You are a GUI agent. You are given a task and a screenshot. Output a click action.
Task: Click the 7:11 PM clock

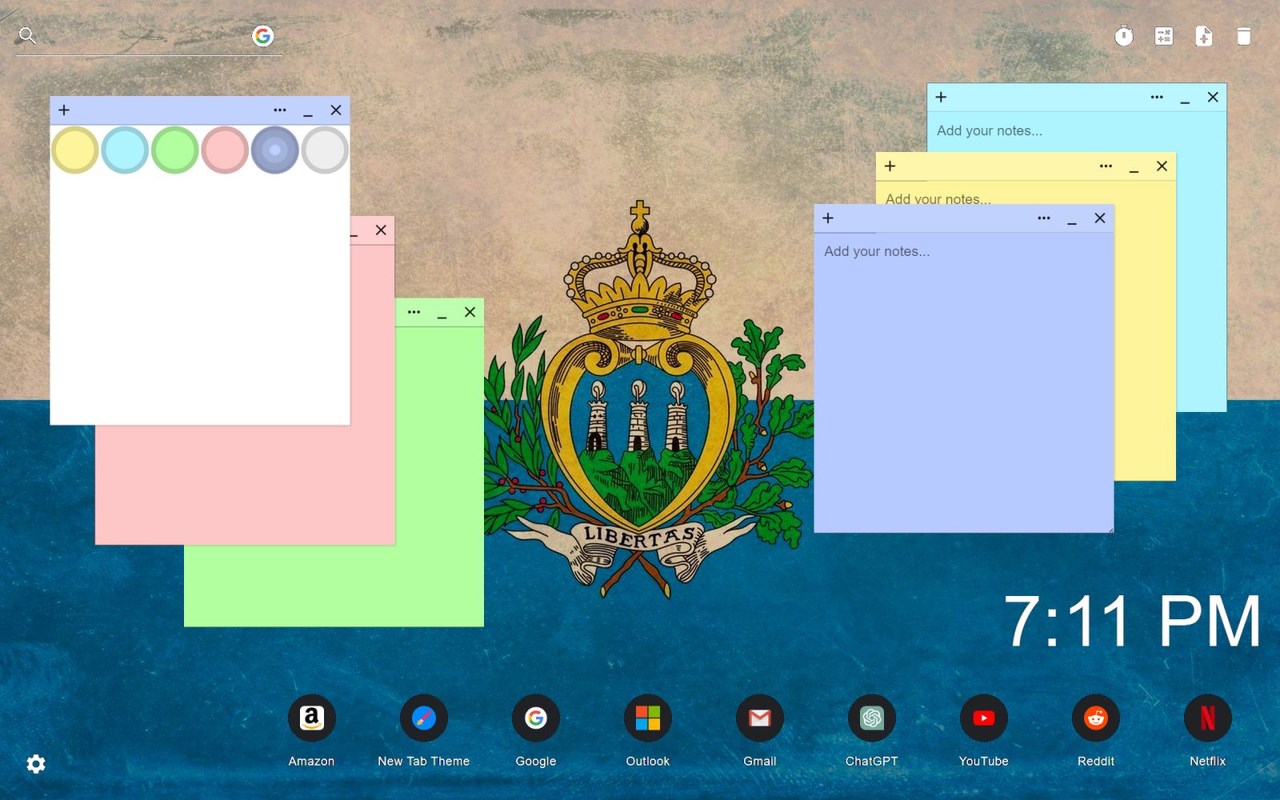click(x=1132, y=622)
